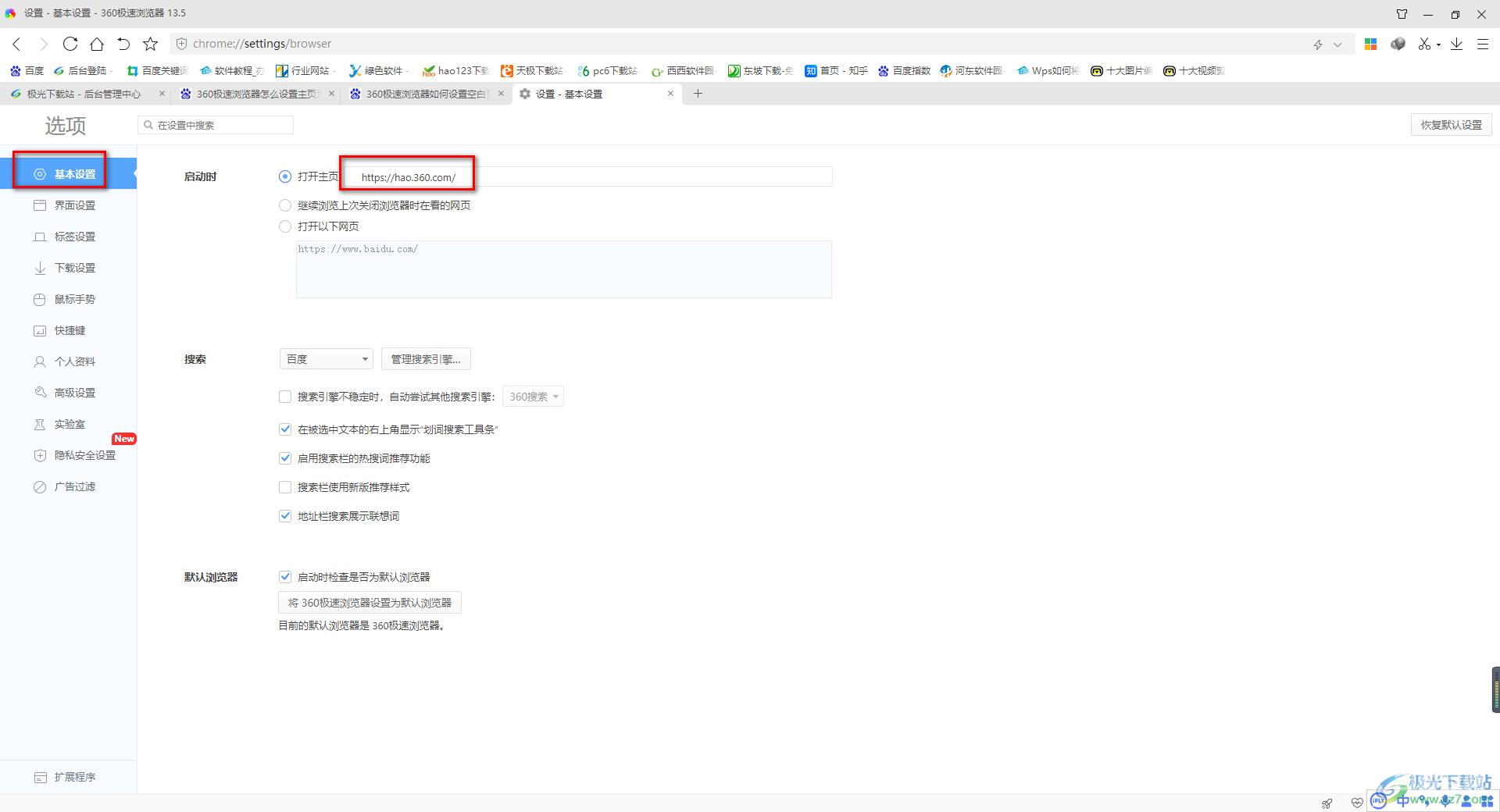Screen dimensions: 1500x812
Task: Open the 十大图片 bookmark
Action: tap(1121, 71)
